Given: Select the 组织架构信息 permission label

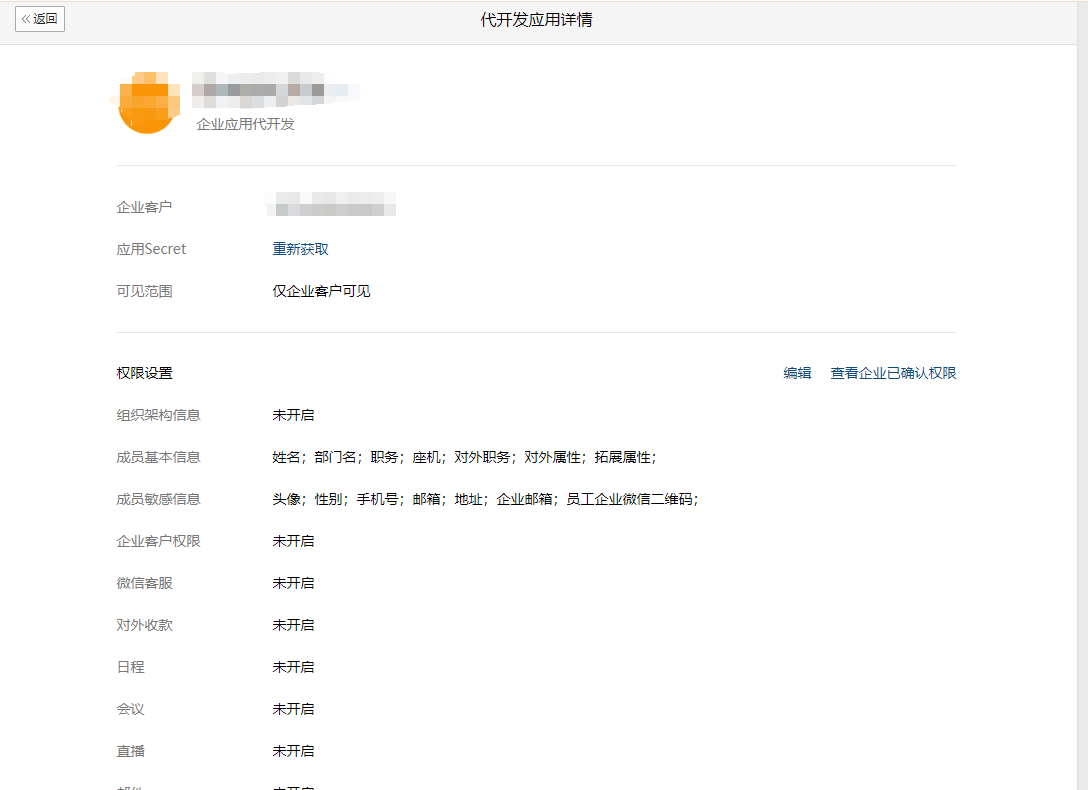Looking at the screenshot, I should pos(158,415).
